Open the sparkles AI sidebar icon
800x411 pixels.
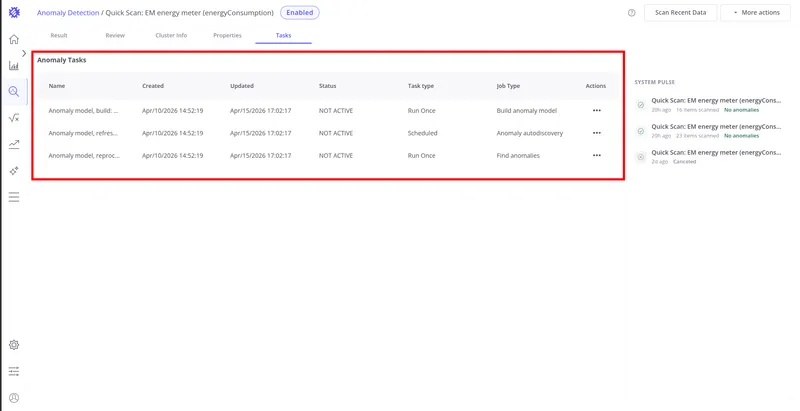[14, 171]
